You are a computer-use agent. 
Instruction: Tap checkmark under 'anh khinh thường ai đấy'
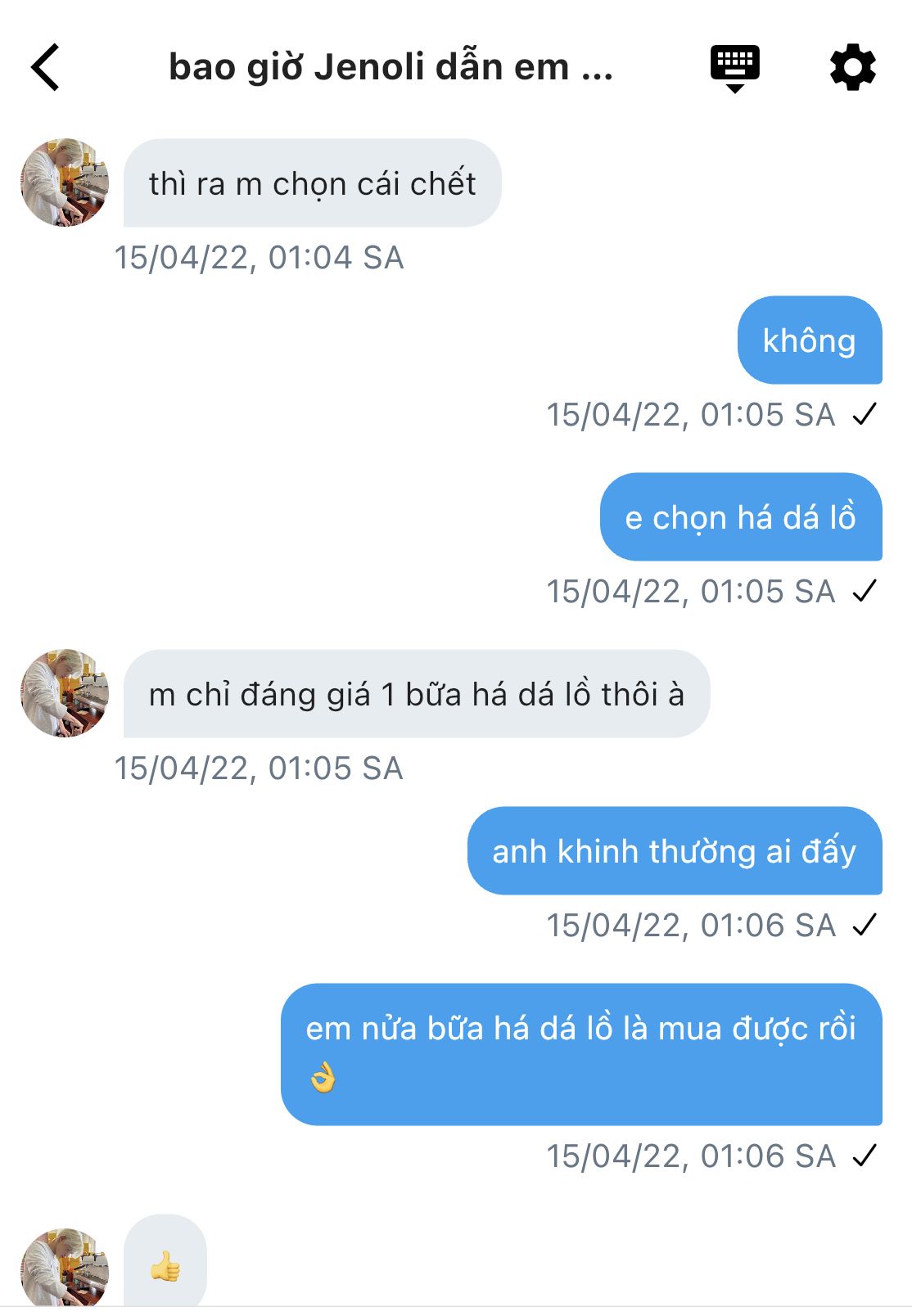tap(865, 925)
